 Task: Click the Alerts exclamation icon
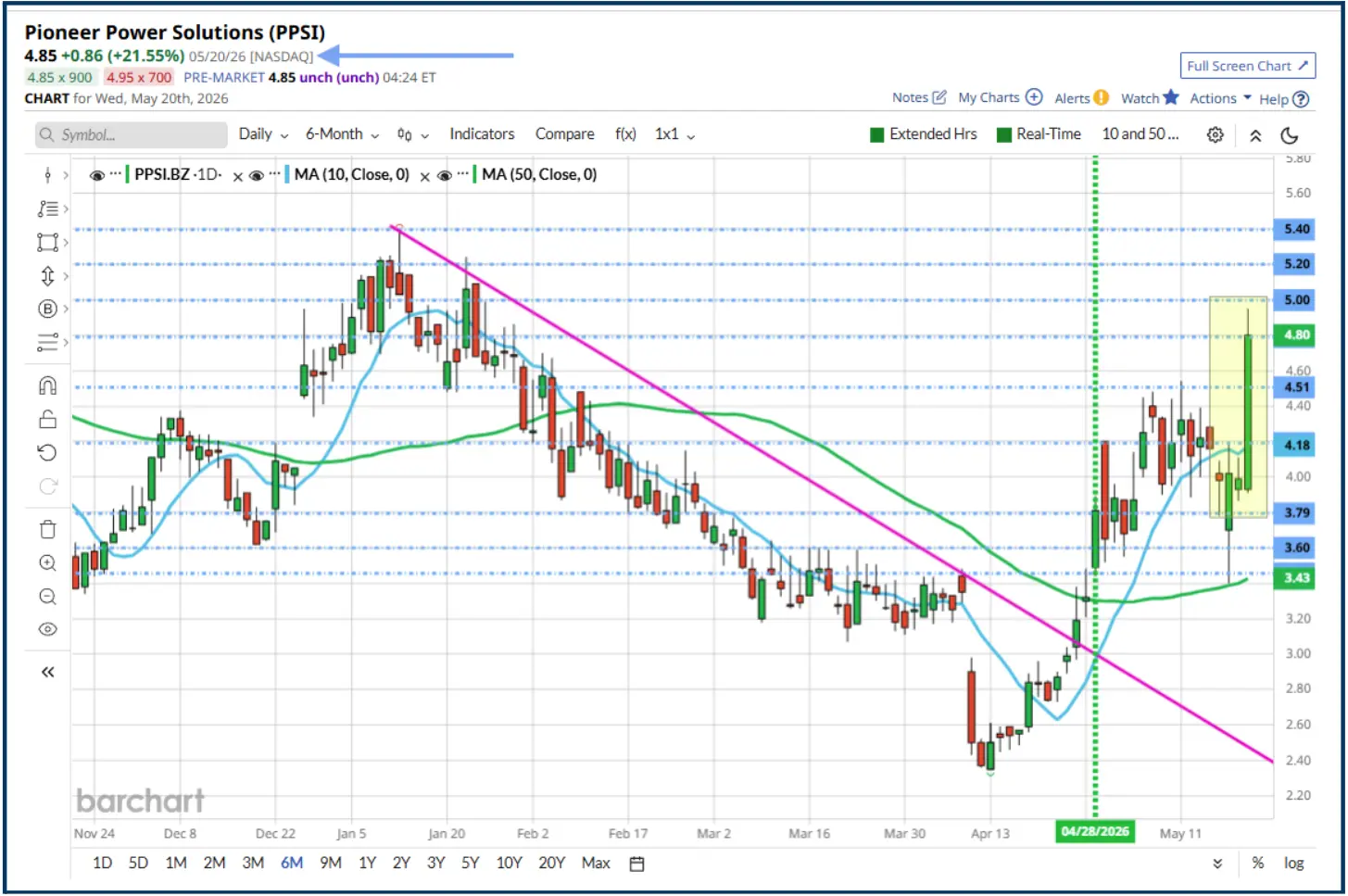tap(1101, 97)
